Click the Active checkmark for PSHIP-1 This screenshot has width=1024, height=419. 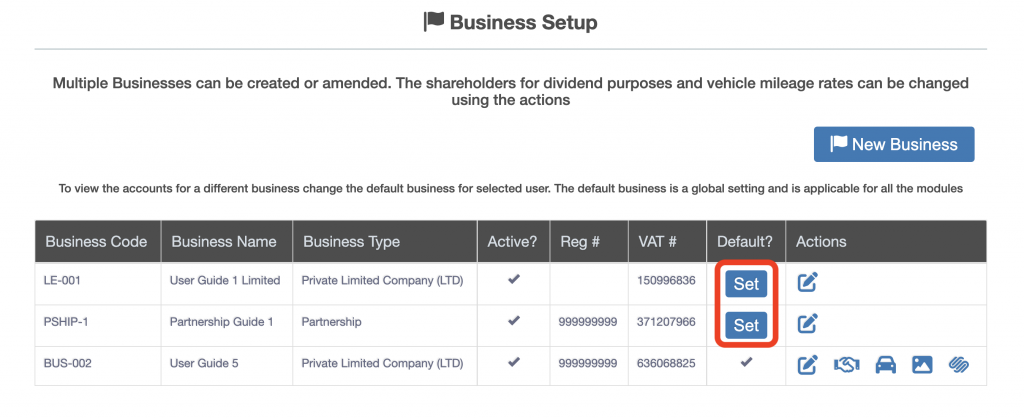[x=514, y=321]
